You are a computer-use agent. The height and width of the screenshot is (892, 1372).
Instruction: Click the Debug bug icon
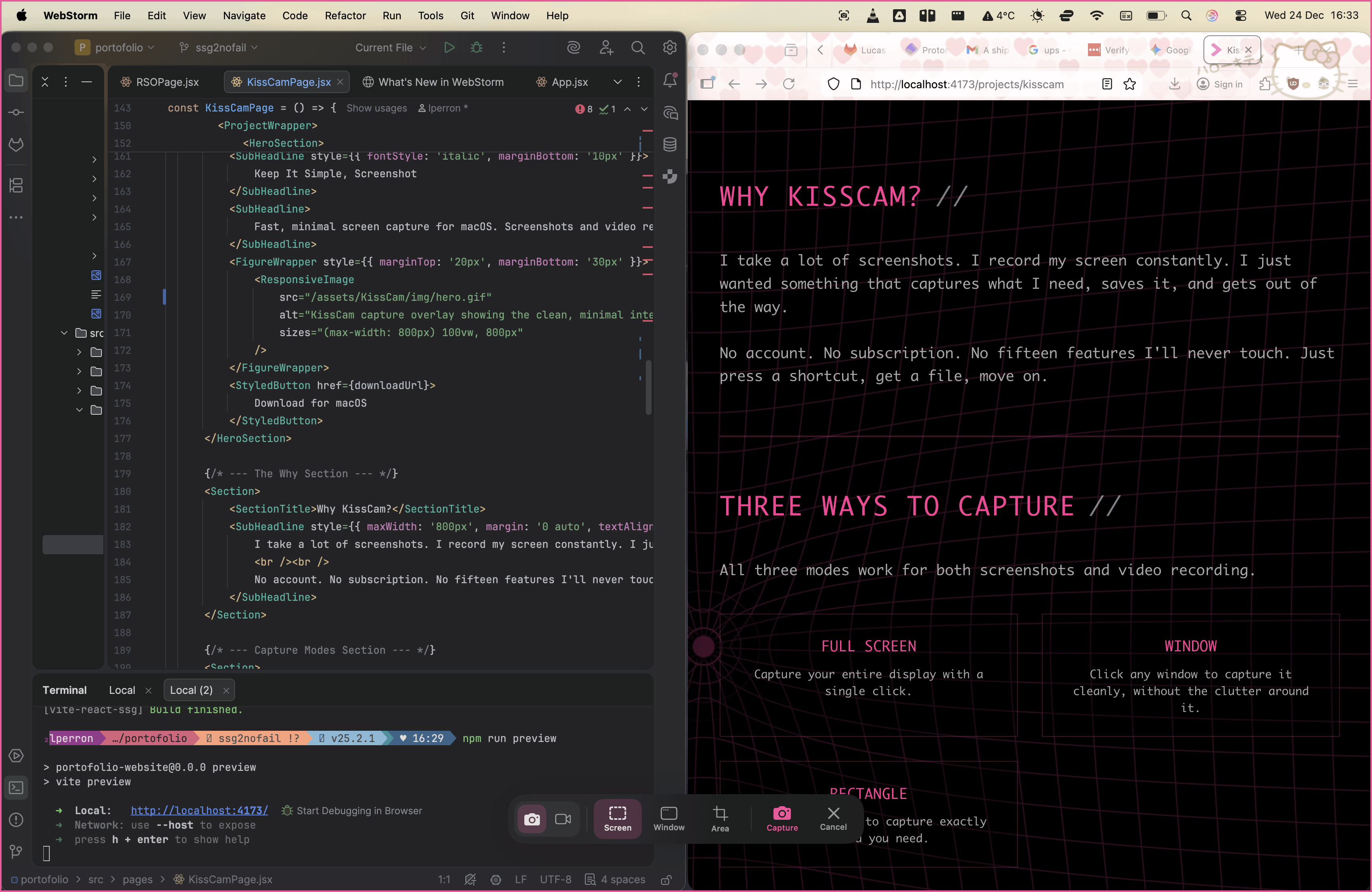point(476,48)
